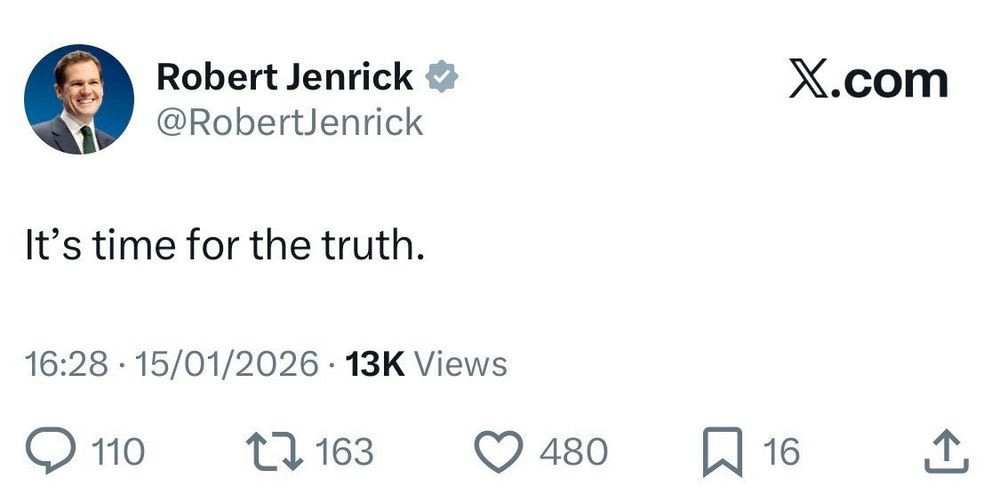
Task: Click the blue verified badge
Action: coord(443,77)
